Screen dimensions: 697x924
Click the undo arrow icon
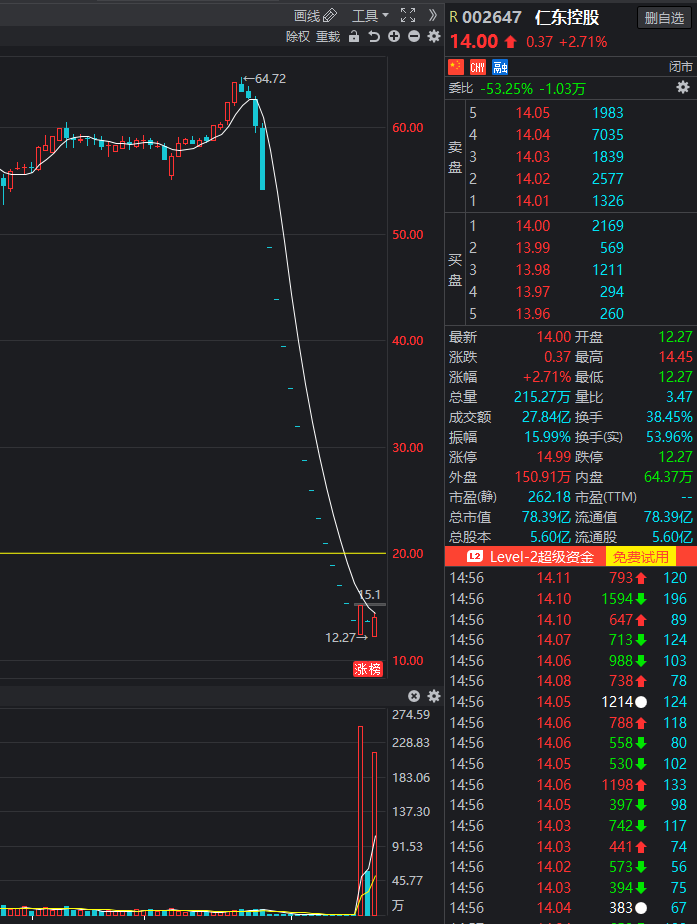point(374,37)
